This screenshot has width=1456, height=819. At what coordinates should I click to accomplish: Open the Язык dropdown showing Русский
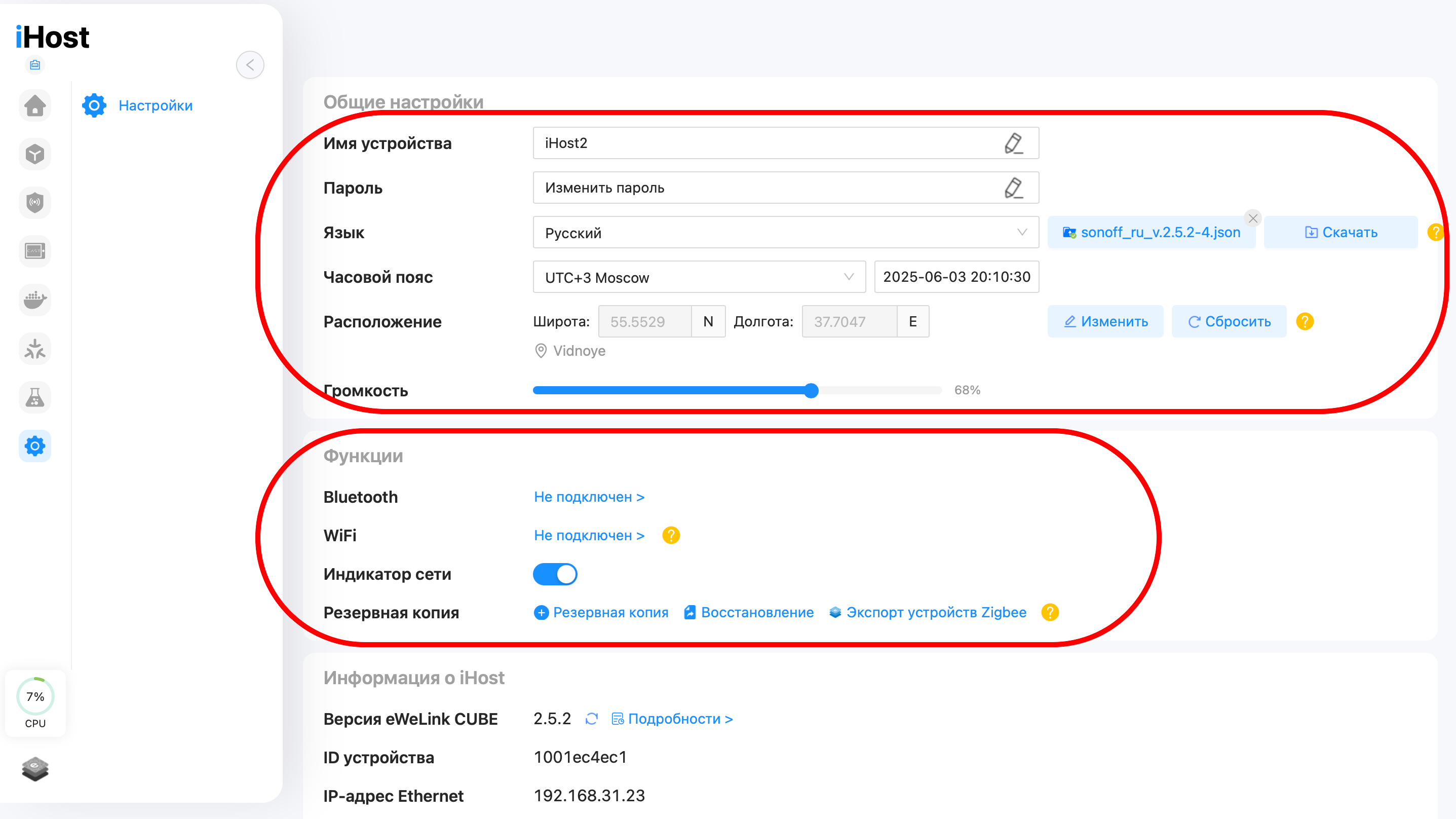pyautogui.click(x=786, y=232)
